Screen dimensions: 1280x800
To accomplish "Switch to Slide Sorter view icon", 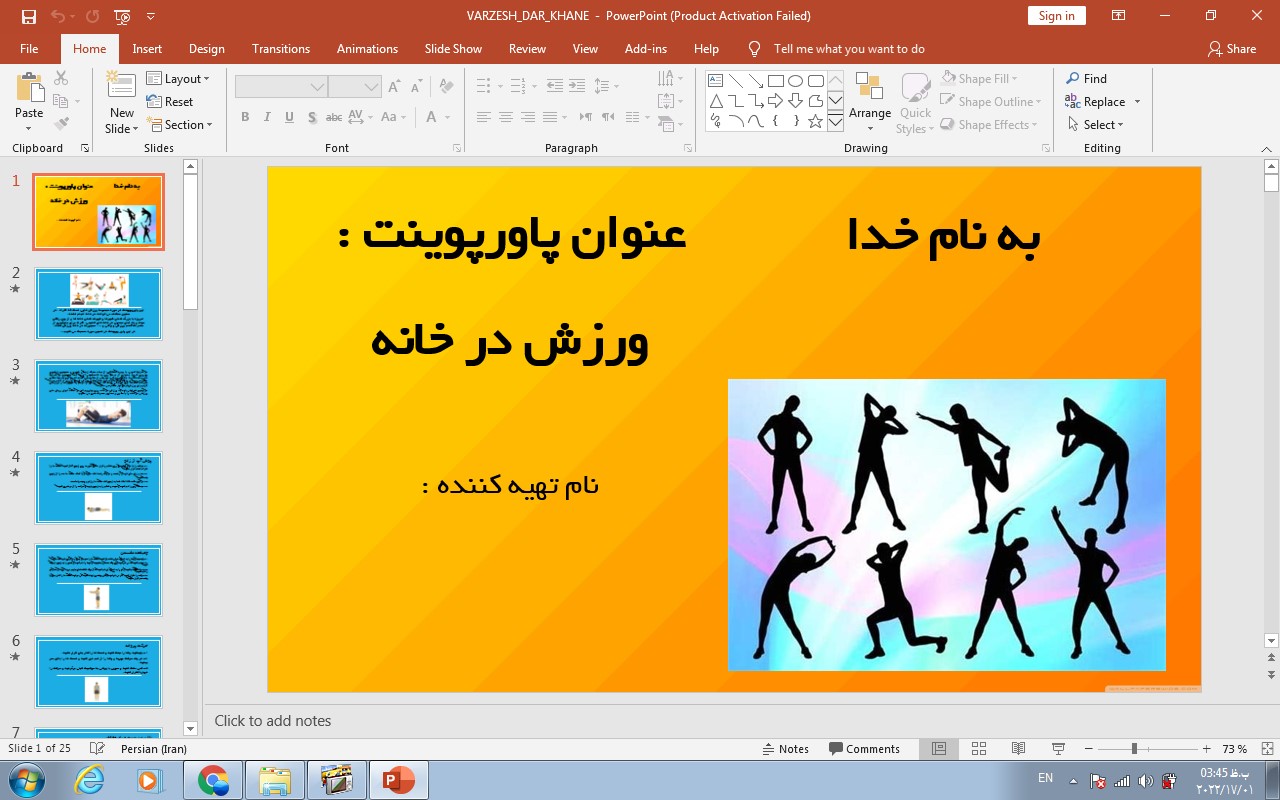I will click(x=979, y=749).
